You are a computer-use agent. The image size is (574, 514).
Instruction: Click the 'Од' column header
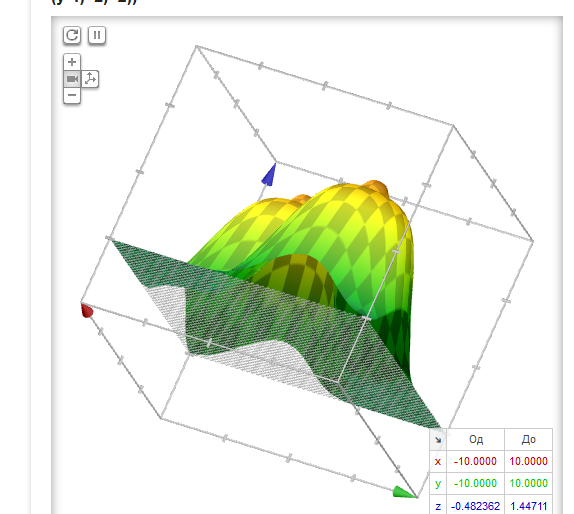[476, 439]
